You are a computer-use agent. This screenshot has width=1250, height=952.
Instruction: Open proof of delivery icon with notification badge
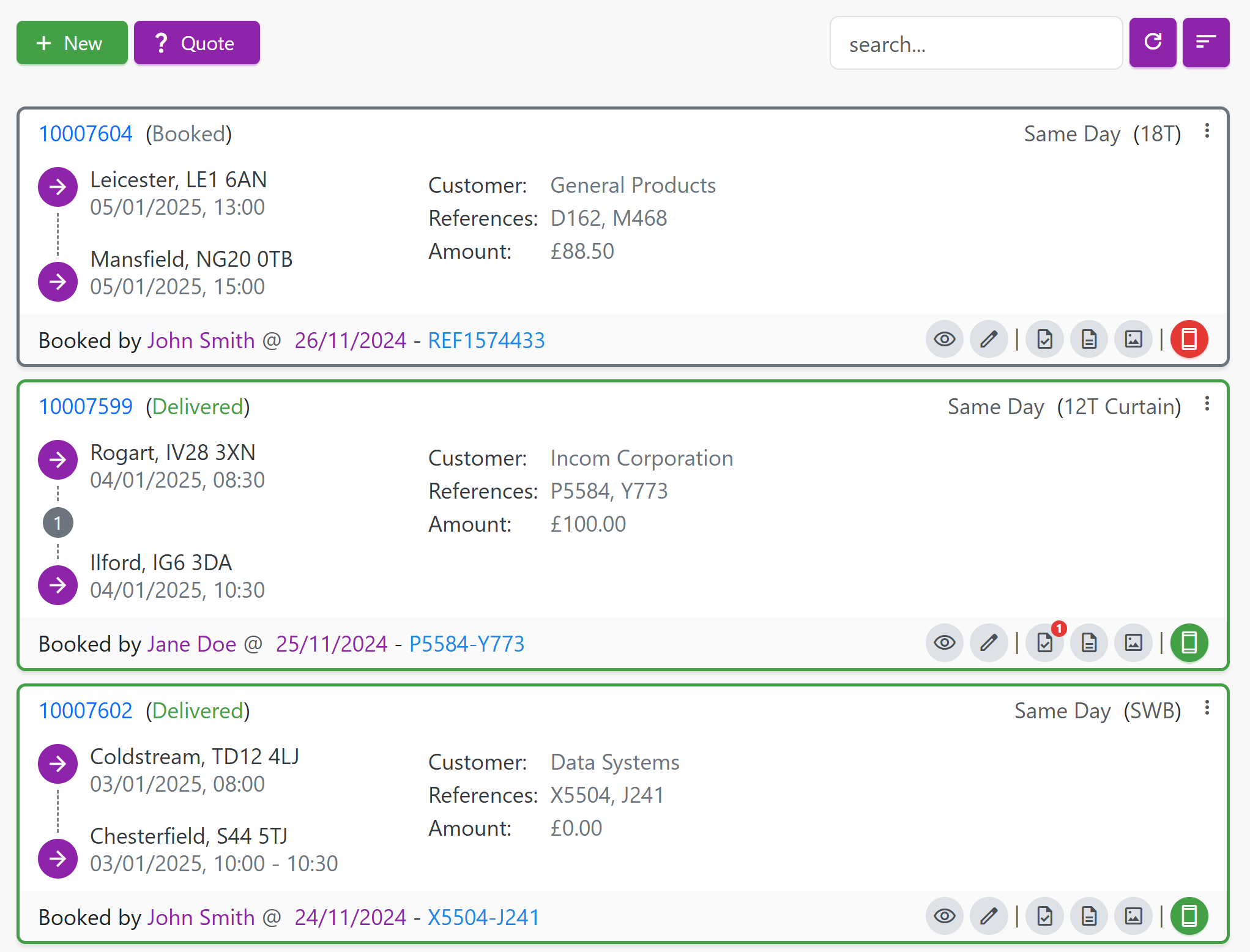pos(1045,642)
